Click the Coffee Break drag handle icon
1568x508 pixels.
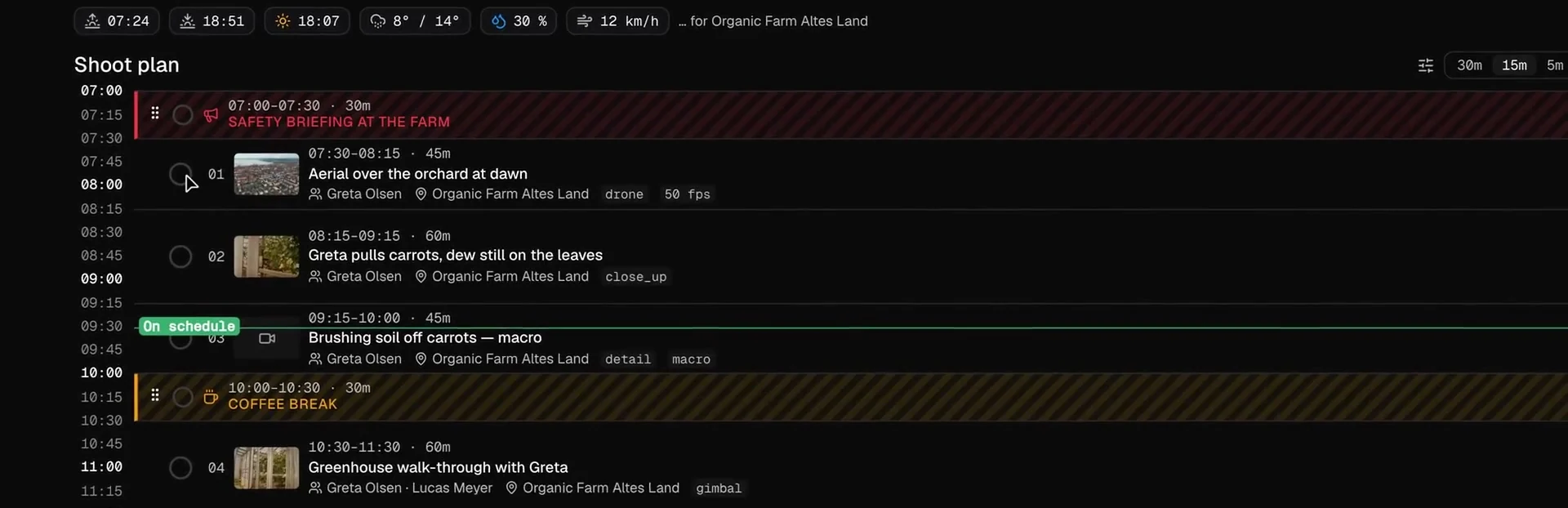click(x=155, y=395)
